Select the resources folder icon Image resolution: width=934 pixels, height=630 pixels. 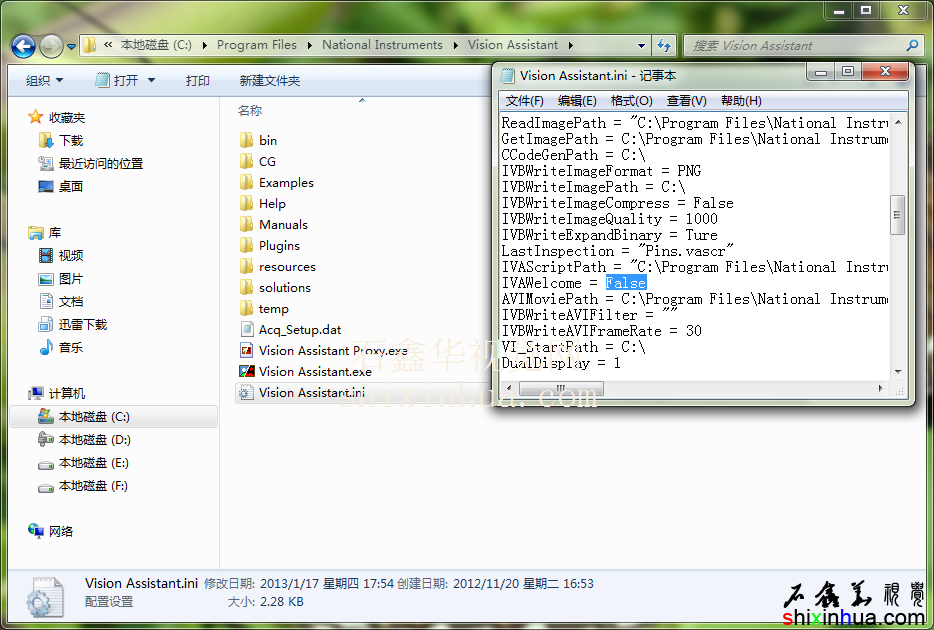[x=246, y=267]
